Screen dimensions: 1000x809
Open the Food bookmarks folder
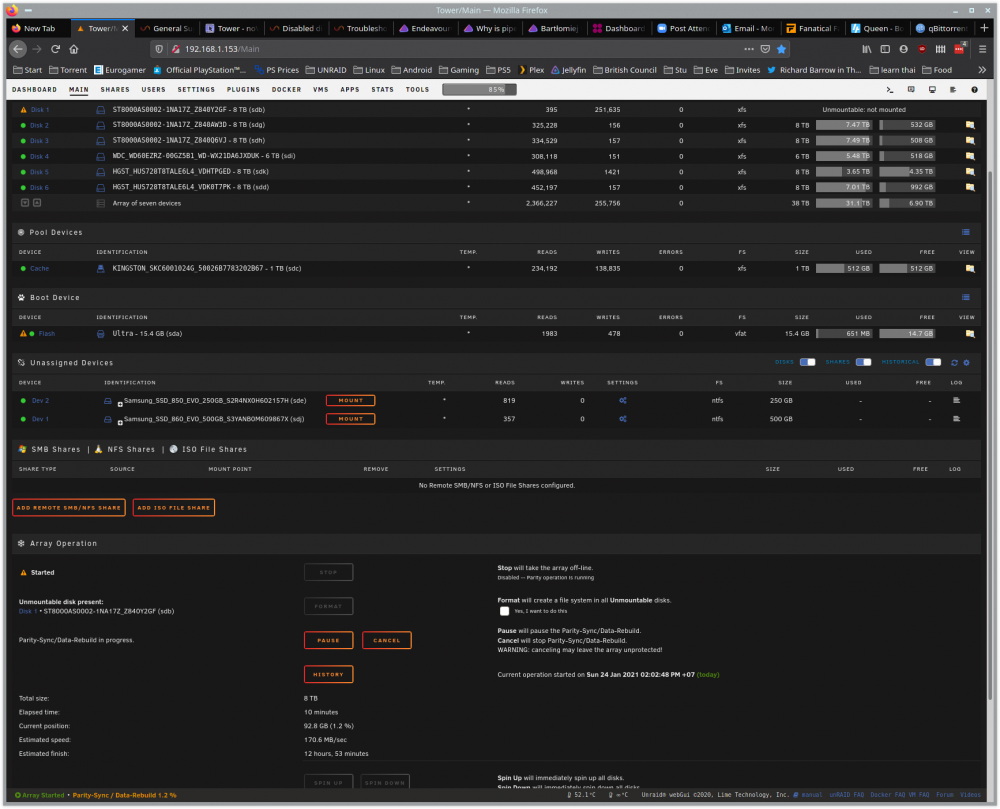(937, 70)
